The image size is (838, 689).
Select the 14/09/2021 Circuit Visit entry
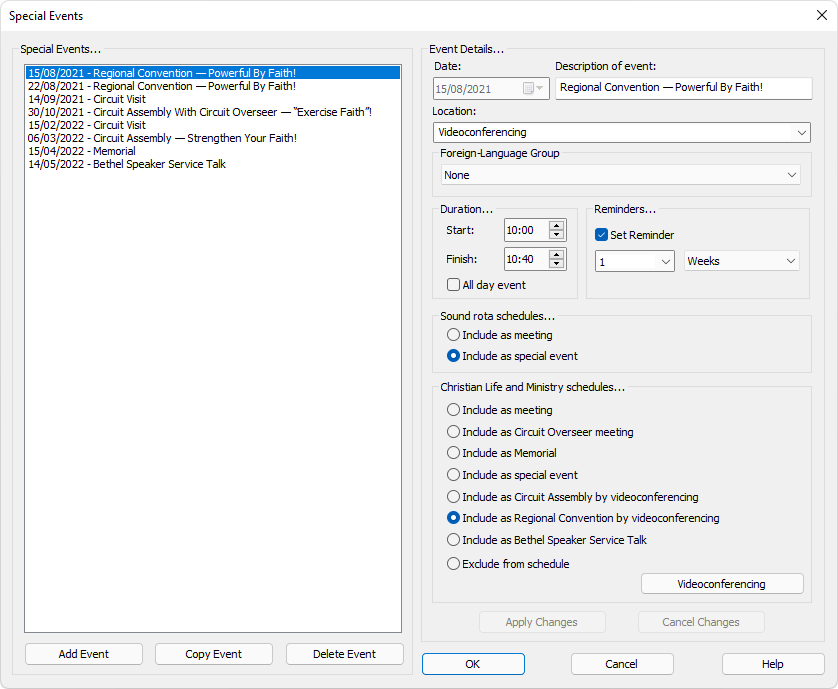coord(87,99)
